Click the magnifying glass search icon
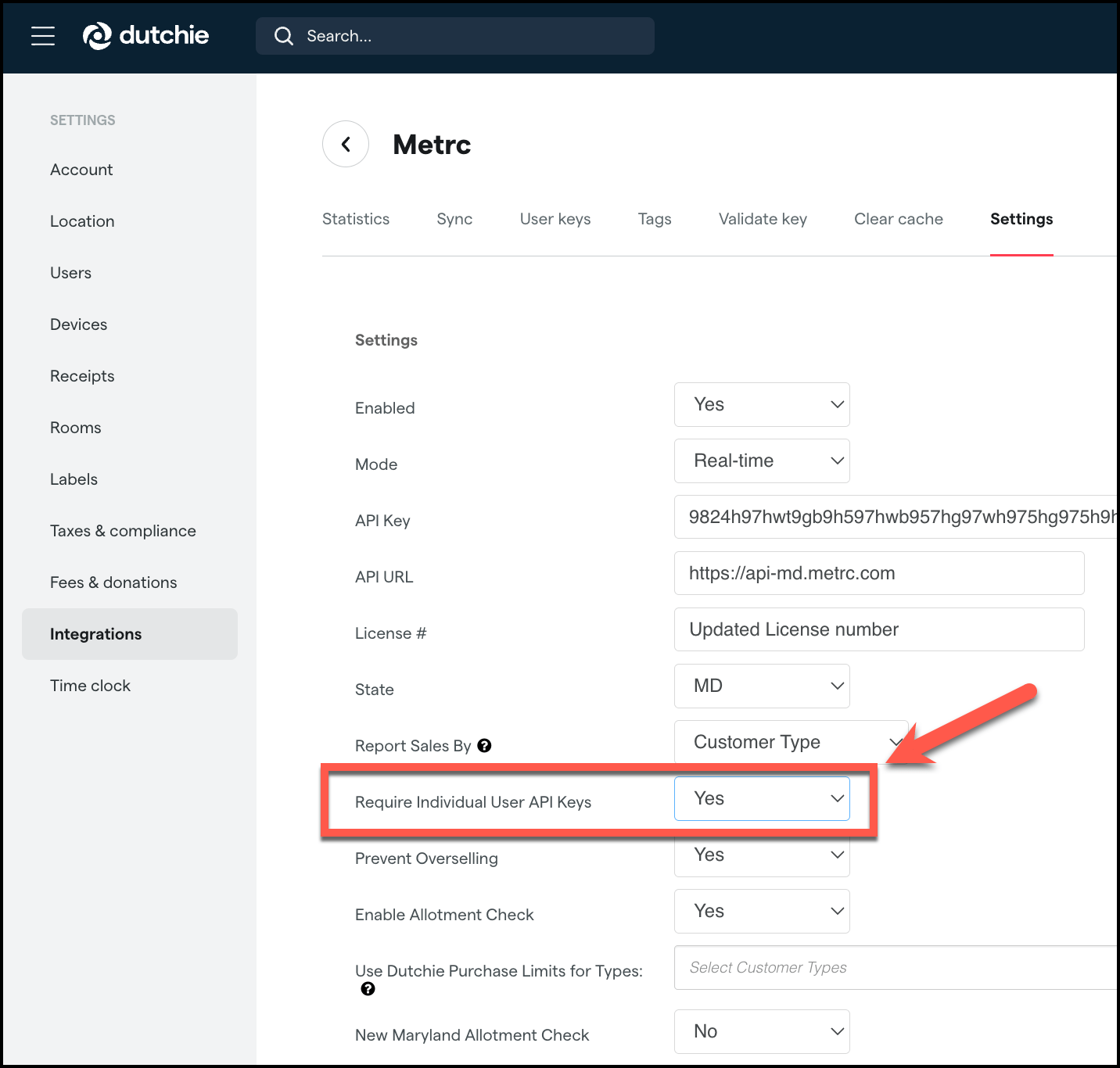The width and height of the screenshot is (1120, 1068). point(283,36)
